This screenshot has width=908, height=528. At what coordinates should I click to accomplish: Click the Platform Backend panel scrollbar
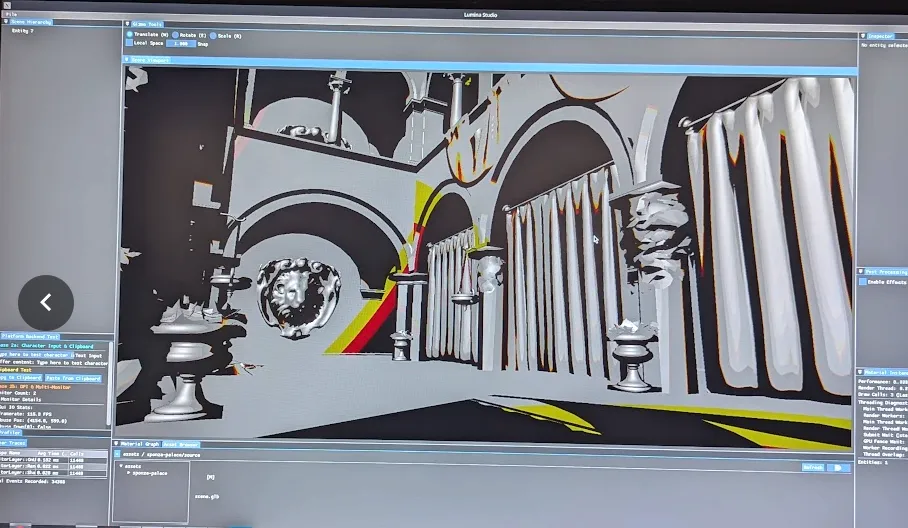[x=110, y=382]
